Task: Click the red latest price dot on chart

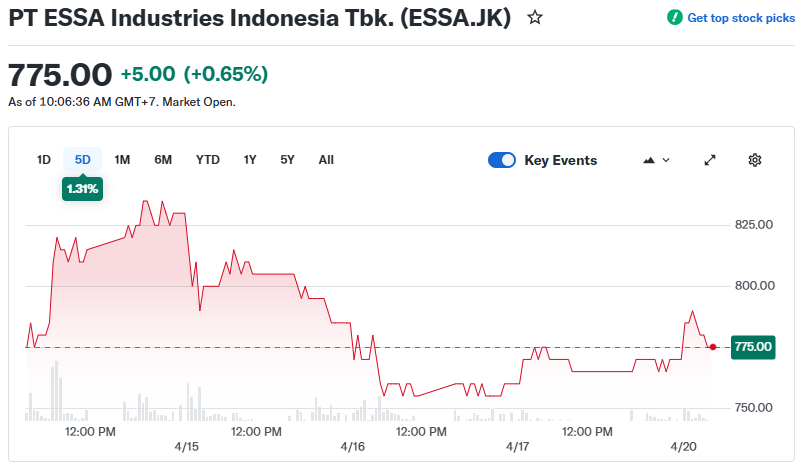Action: point(713,347)
